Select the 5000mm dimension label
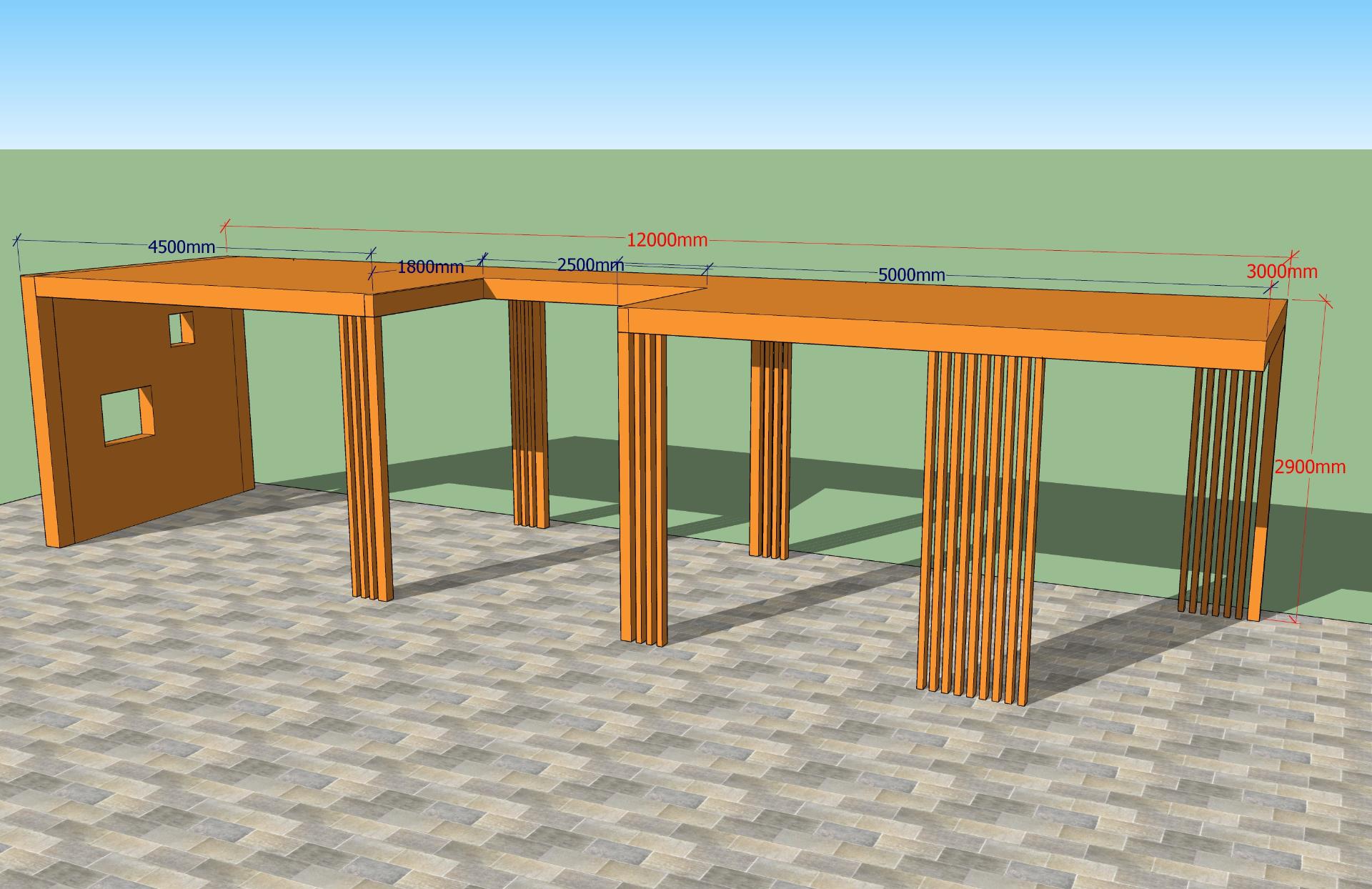This screenshot has height=889, width=1372. click(x=911, y=274)
